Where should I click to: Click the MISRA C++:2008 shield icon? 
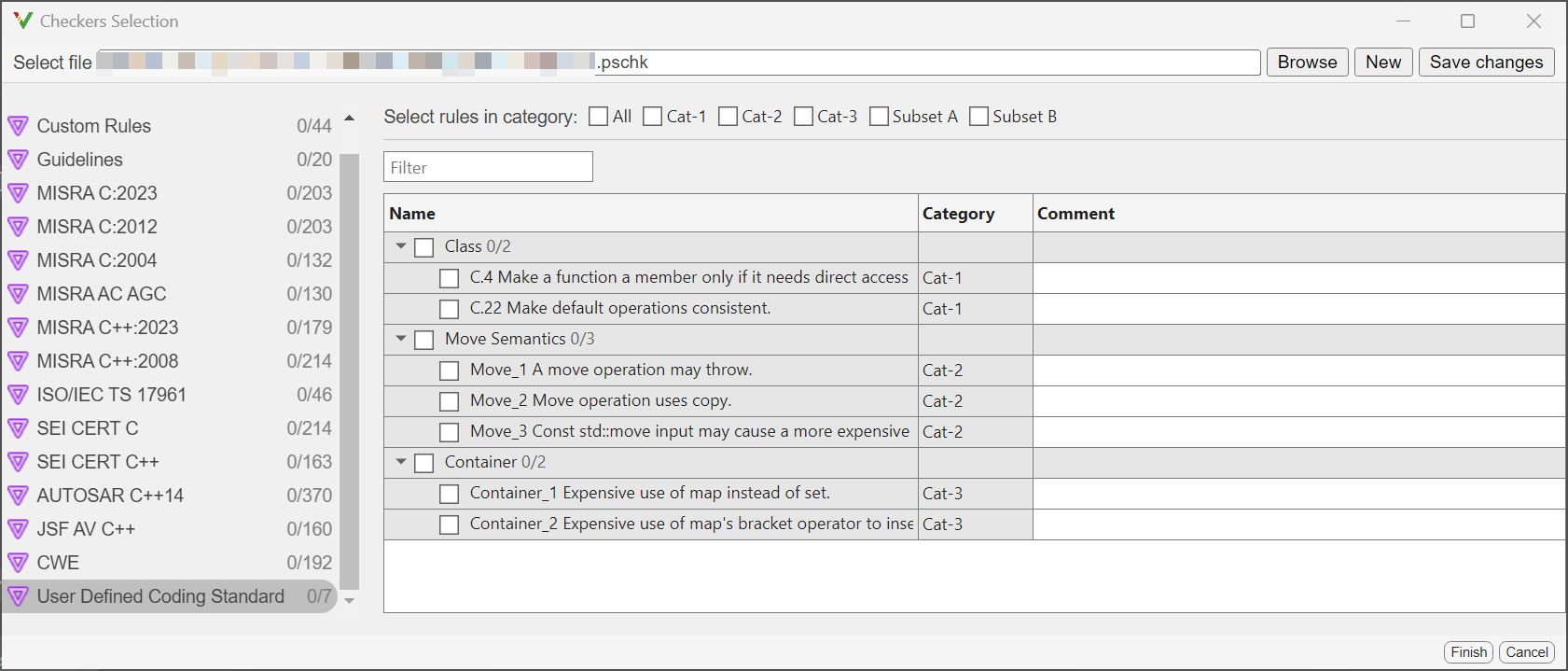point(18,361)
